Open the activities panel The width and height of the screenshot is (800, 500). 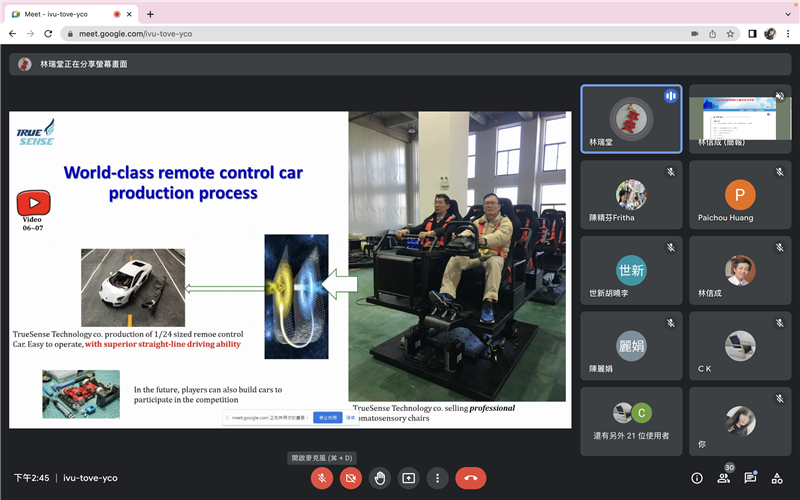pos(777,478)
